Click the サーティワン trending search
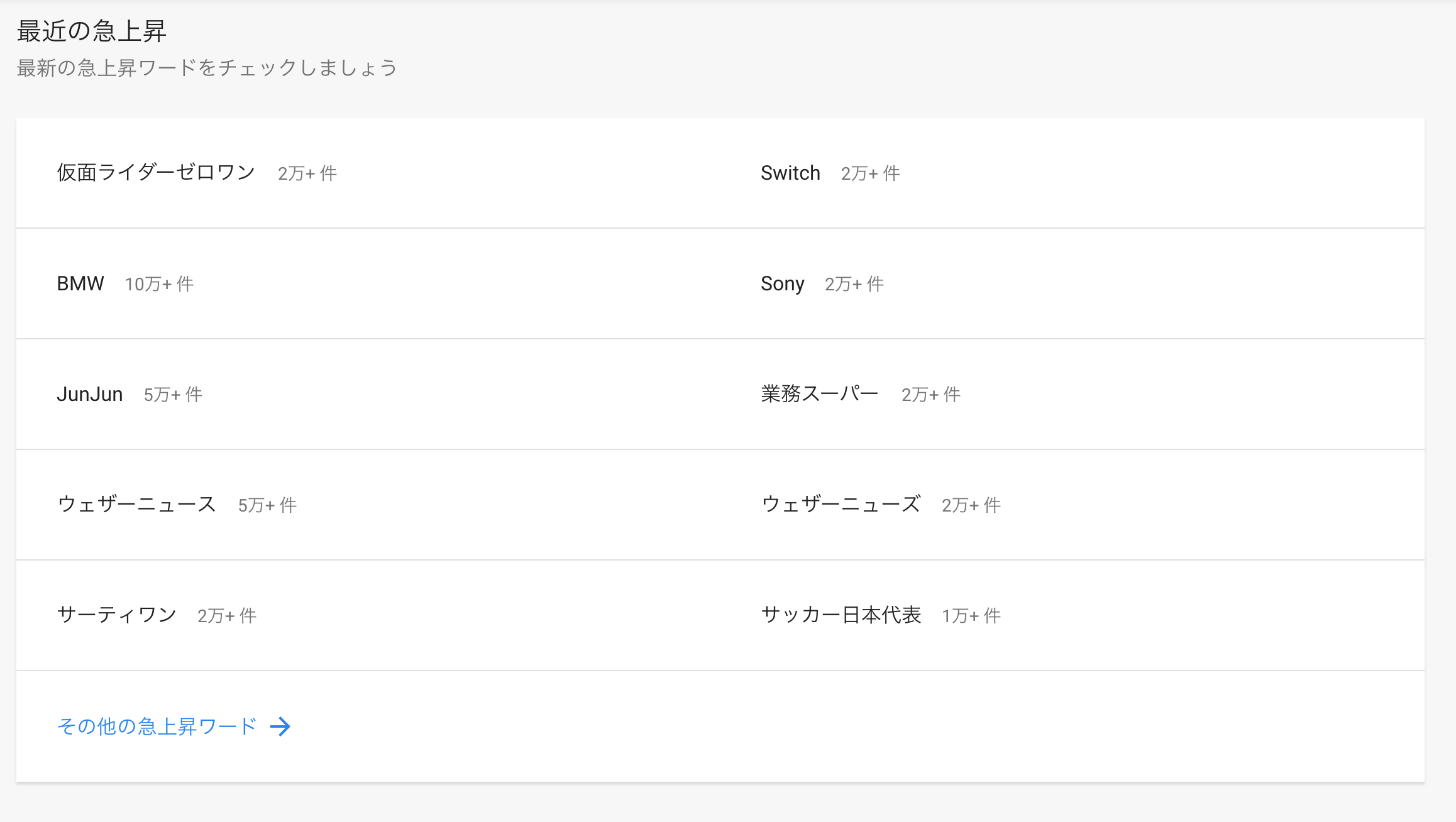The height and width of the screenshot is (822, 1456). [x=117, y=615]
